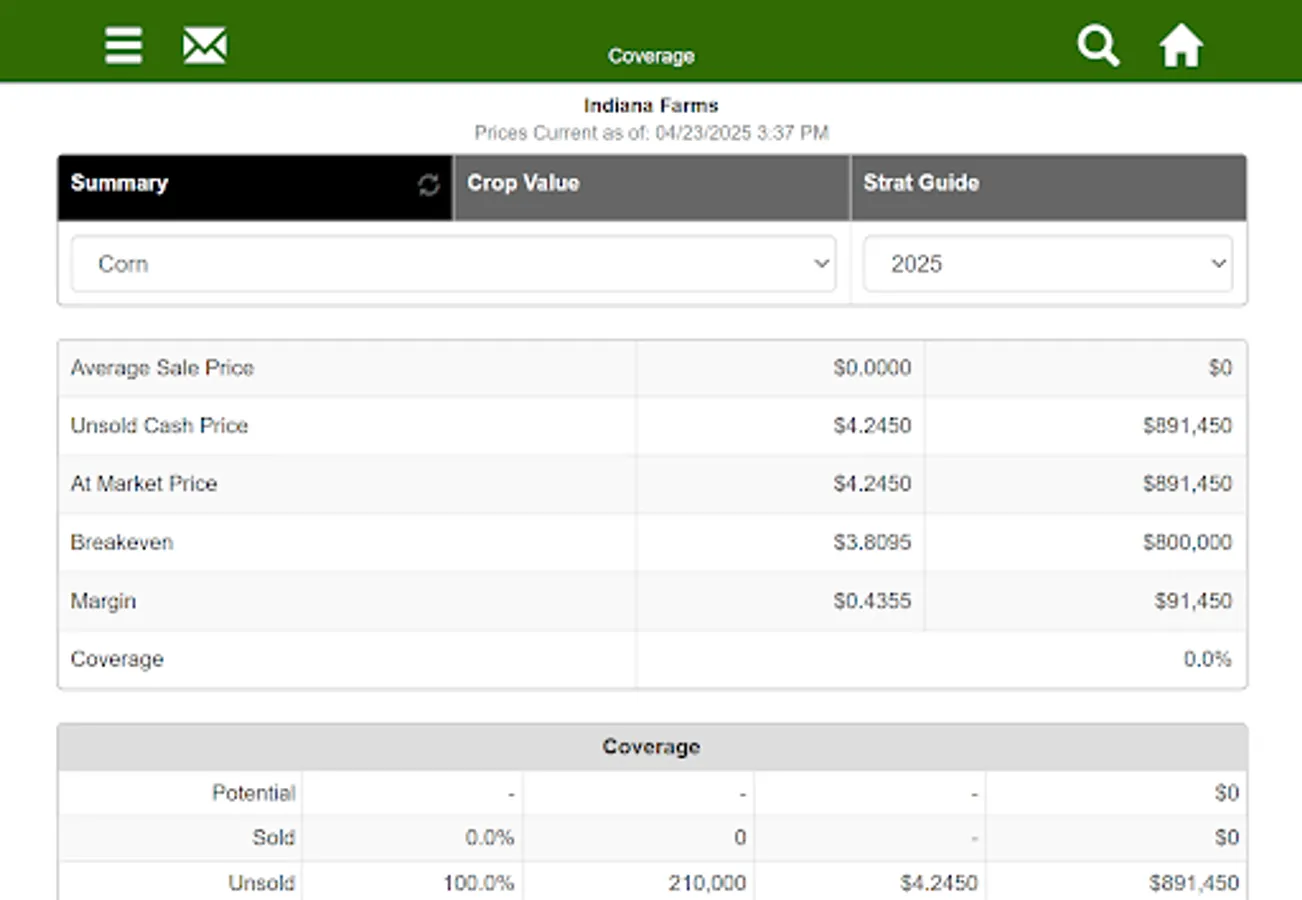This screenshot has width=1302, height=900.
Task: Click the refresh icon on Summary tab
Action: pyautogui.click(x=429, y=185)
